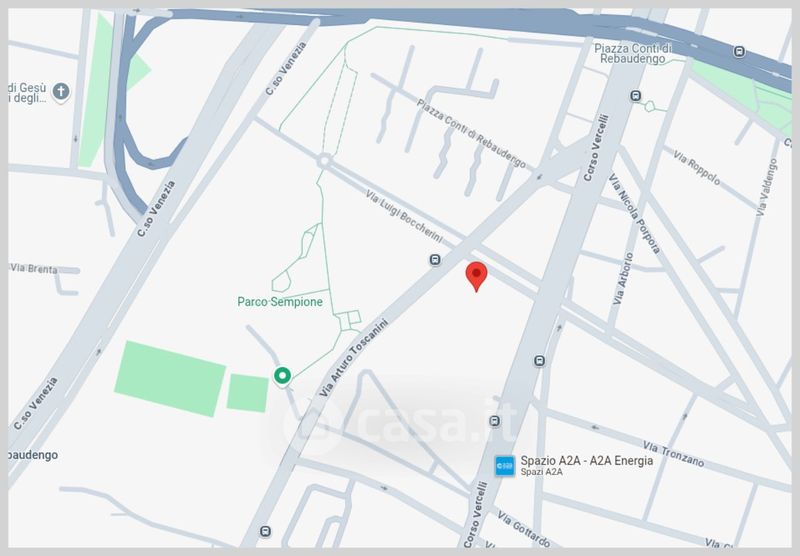This screenshot has width=800, height=556.
Task: Select the Via Arborio street label
Action: (x=623, y=279)
